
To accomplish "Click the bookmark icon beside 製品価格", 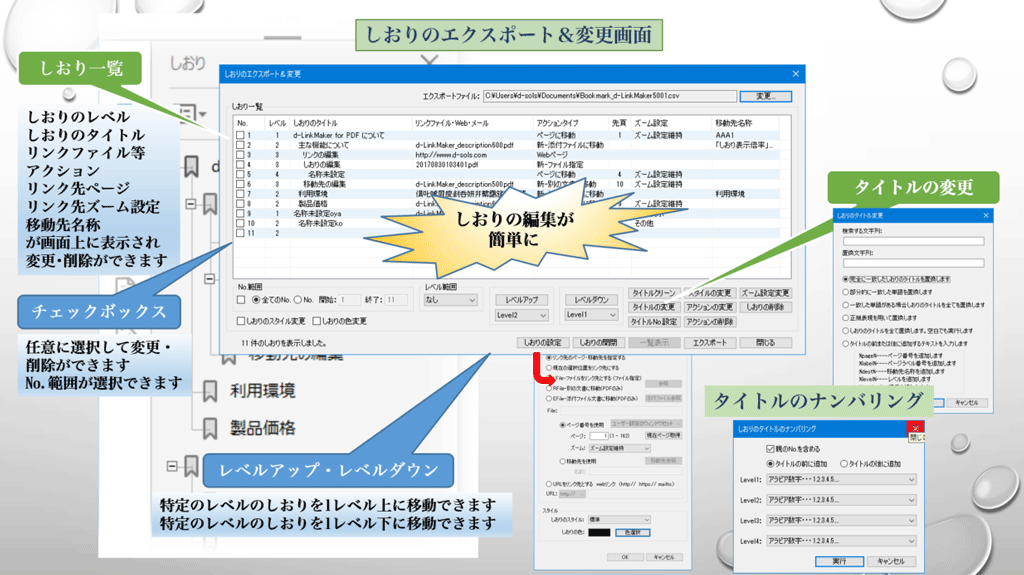I will click(x=210, y=429).
